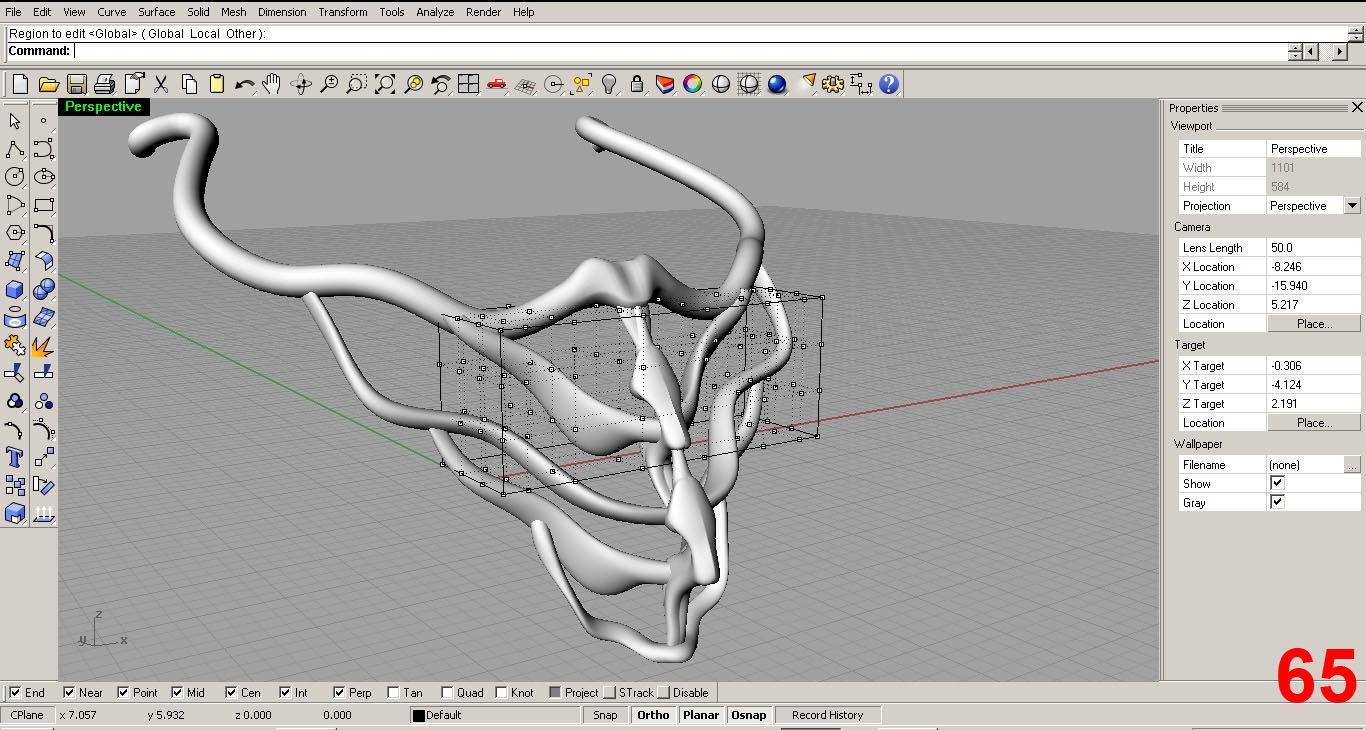
Task: Browse wallpaper filename with the ... button
Action: click(1352, 465)
